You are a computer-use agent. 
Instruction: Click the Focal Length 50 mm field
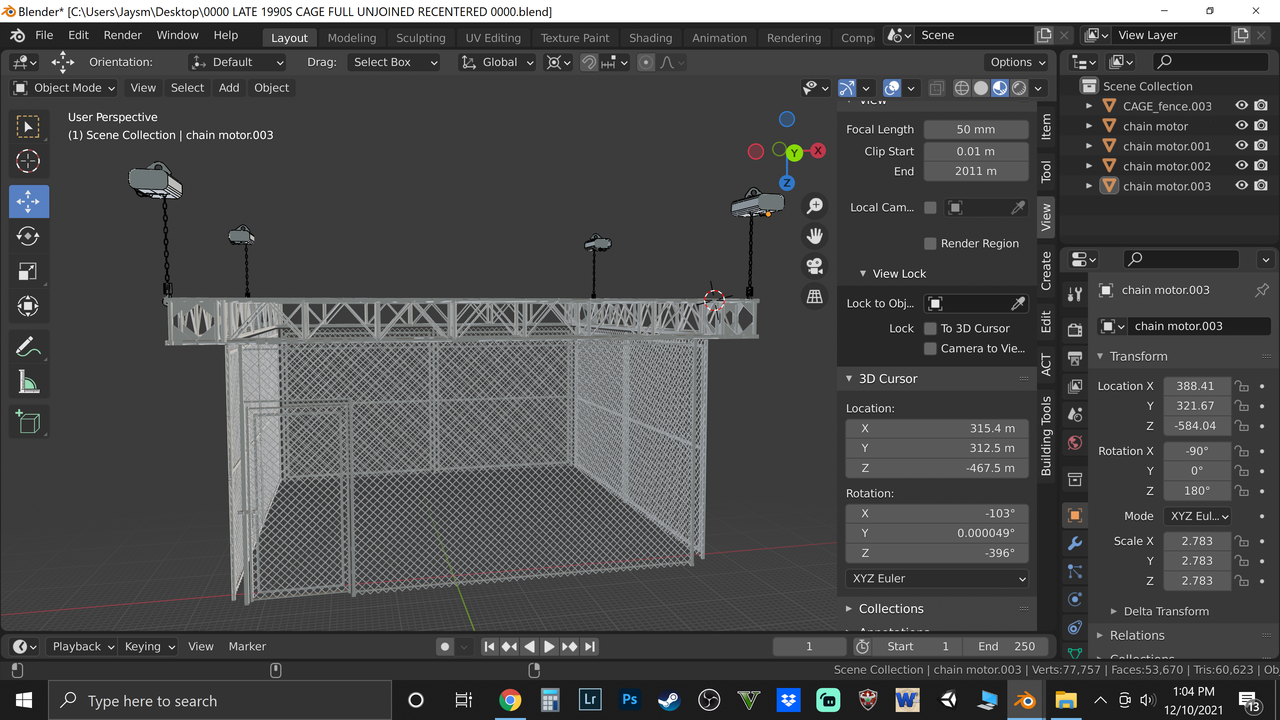click(x=976, y=129)
